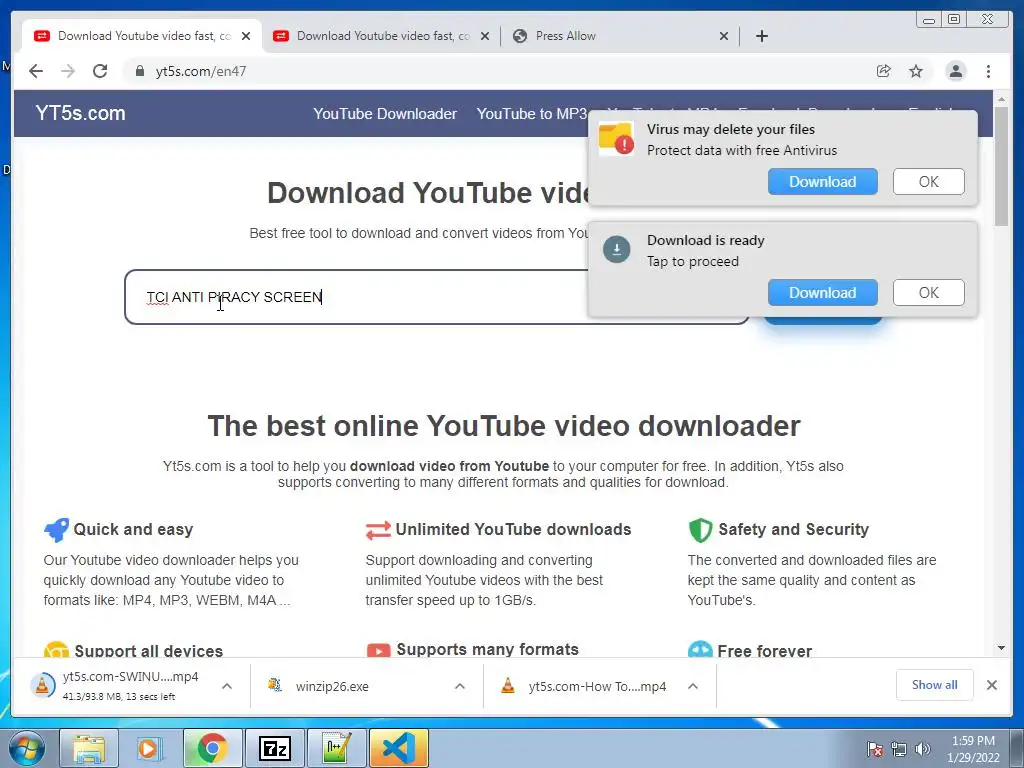
Task: Open the media player taskbar icon
Action: (x=150, y=748)
